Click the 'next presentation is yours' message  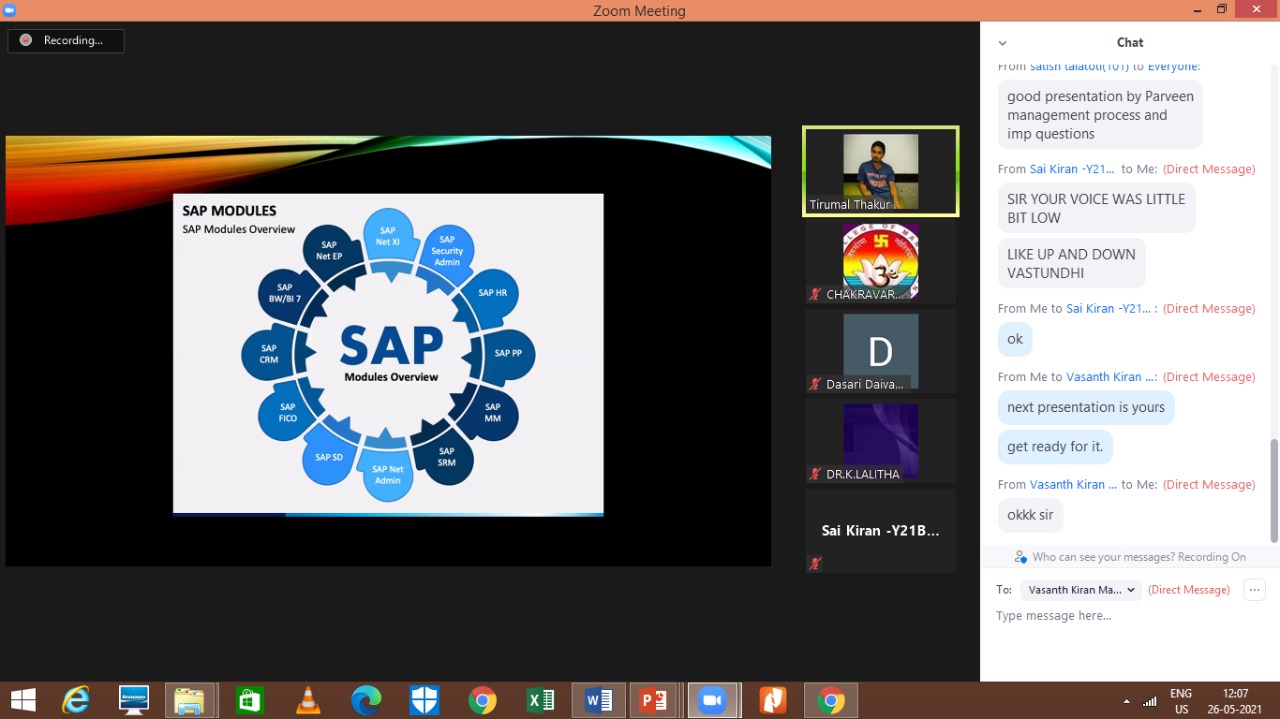[1086, 407]
